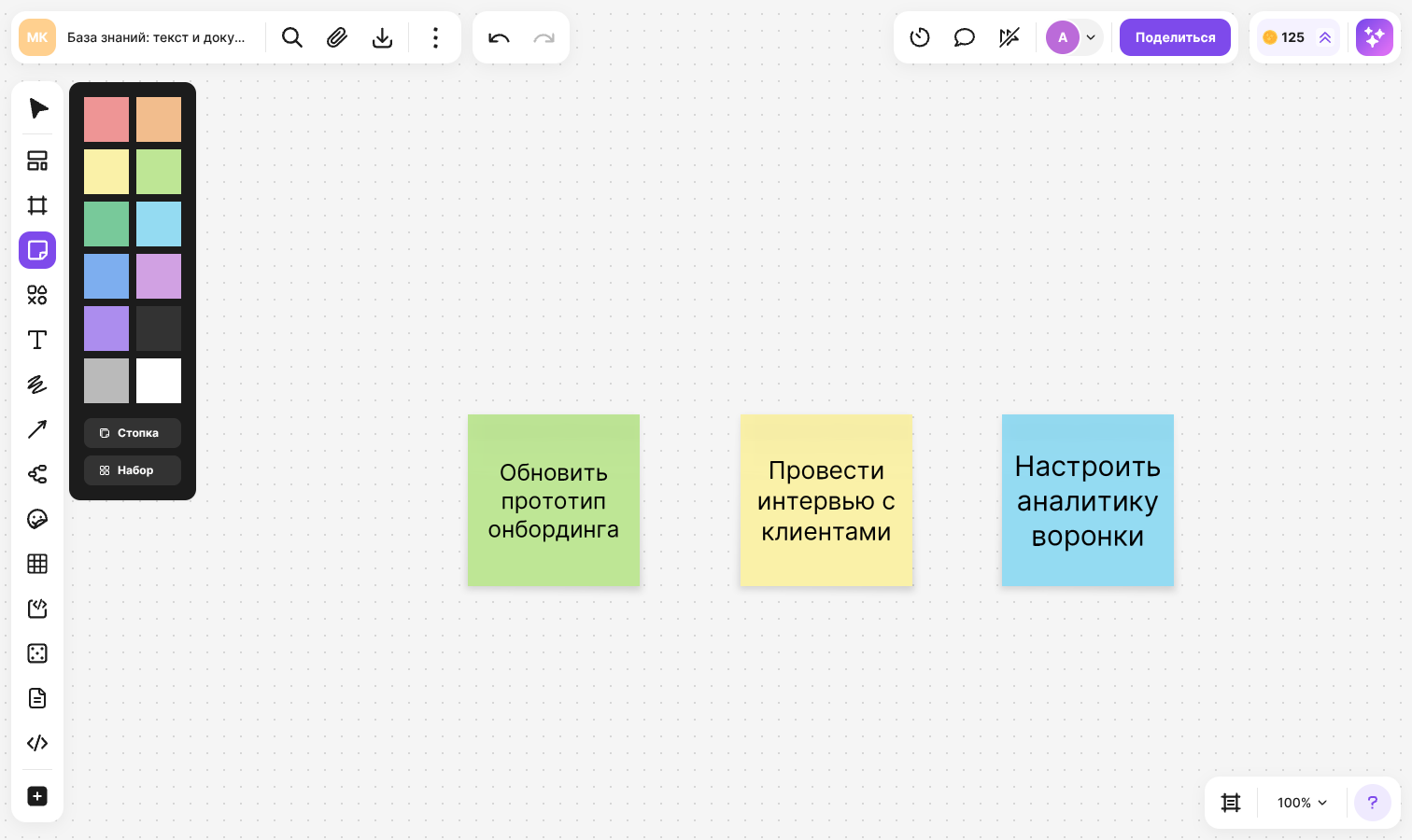Open the code card tool
The width and height of the screenshot is (1412, 840).
(37, 609)
